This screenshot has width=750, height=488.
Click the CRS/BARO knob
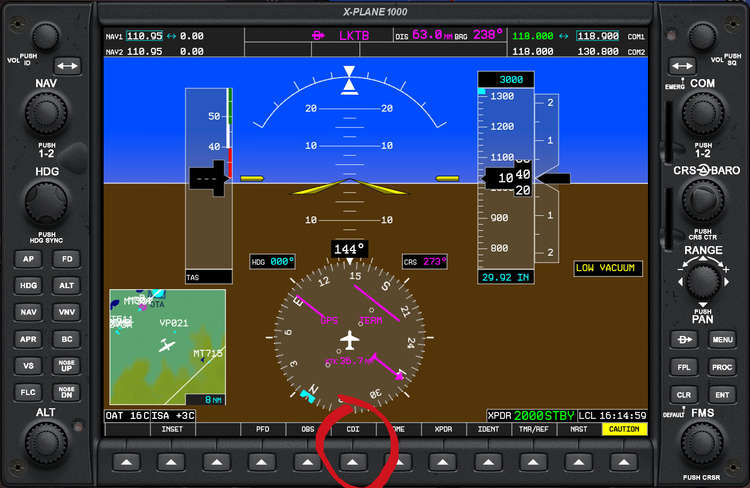tap(703, 201)
